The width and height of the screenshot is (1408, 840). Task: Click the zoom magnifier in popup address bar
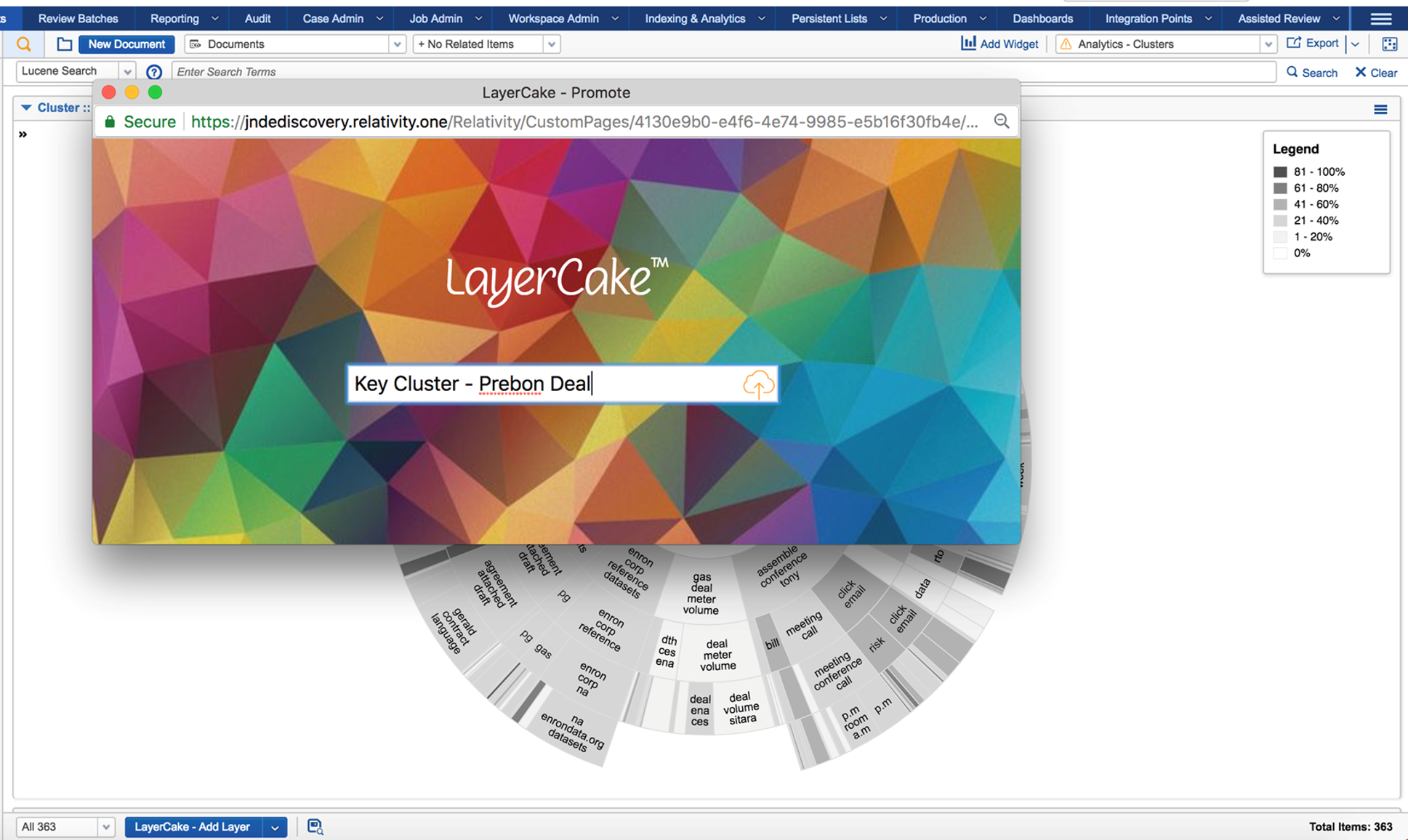(x=1001, y=121)
